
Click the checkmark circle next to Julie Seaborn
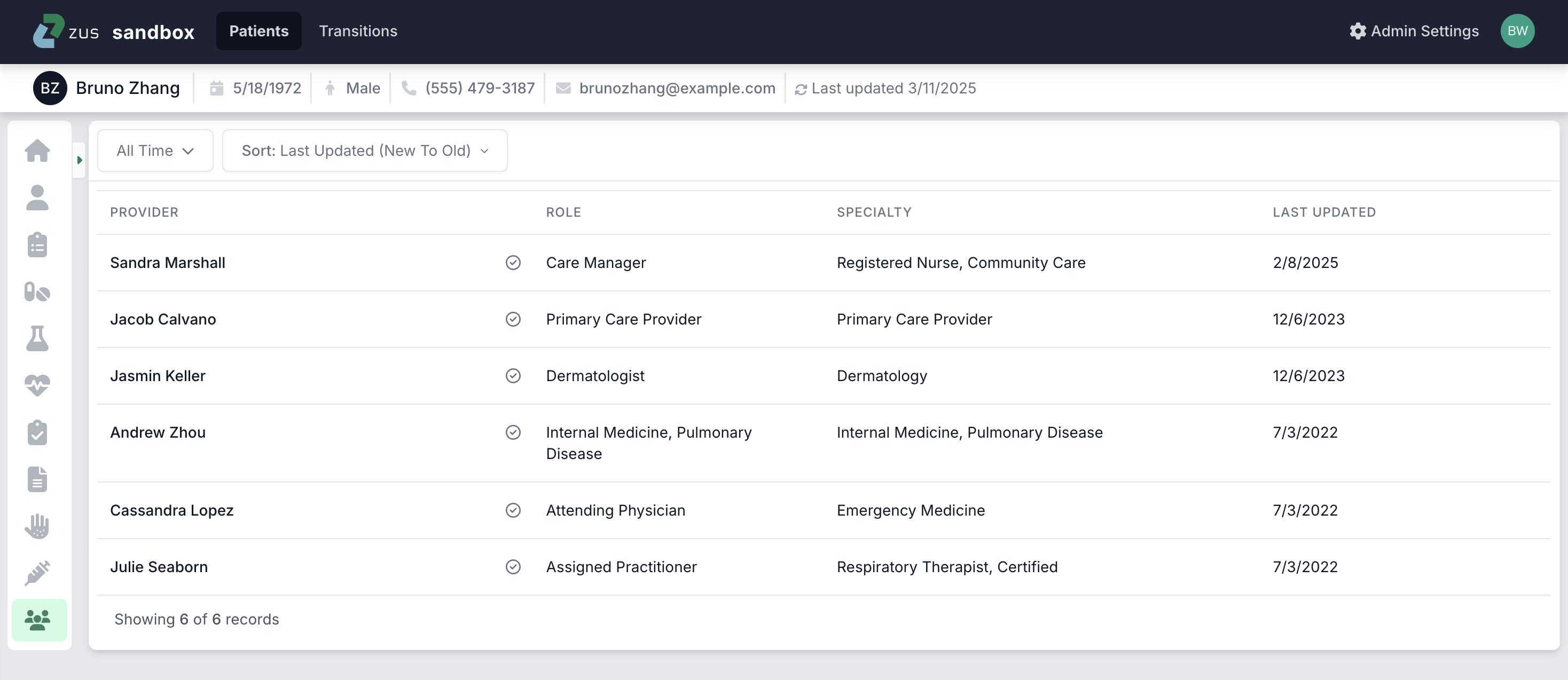coord(513,567)
